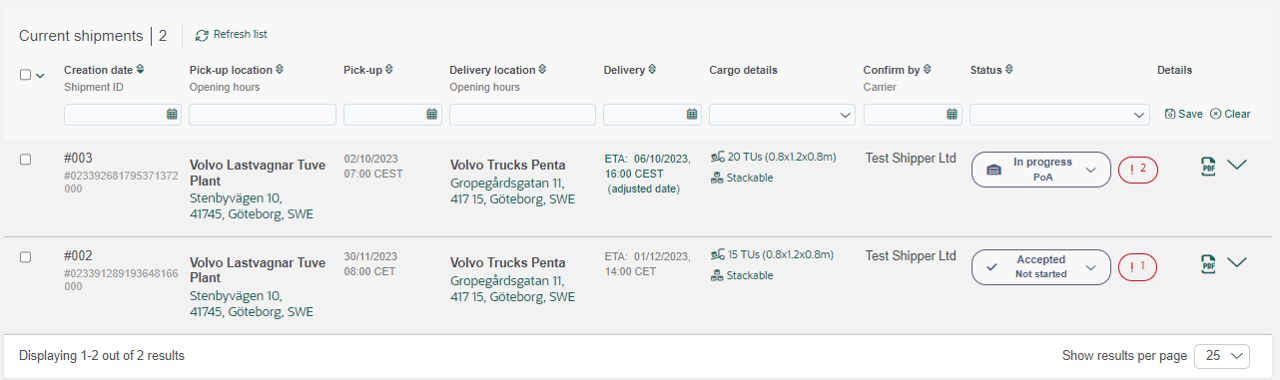The image size is (1280, 380).
Task: Open calendar in Pick-up filter field
Action: point(432,114)
